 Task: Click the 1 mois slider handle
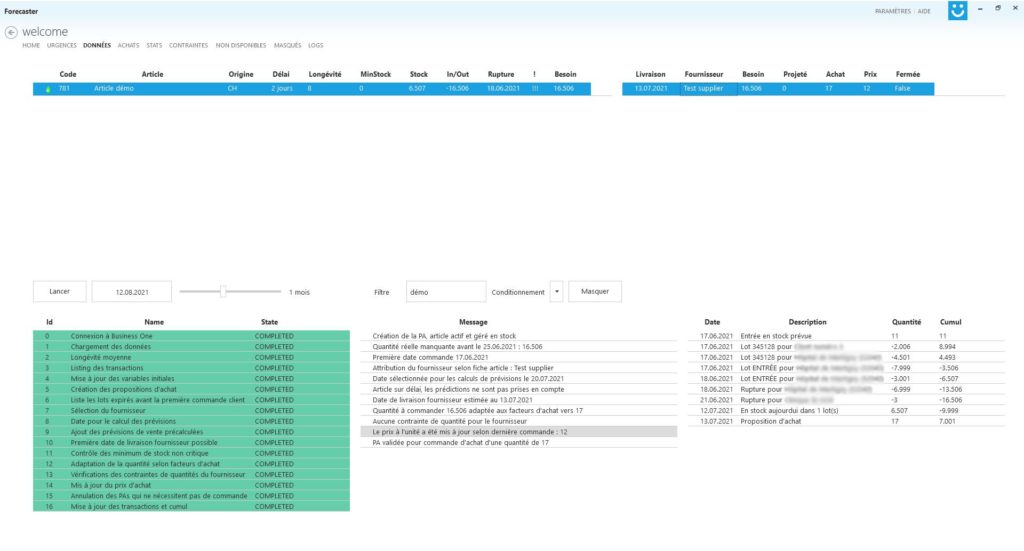tap(223, 292)
